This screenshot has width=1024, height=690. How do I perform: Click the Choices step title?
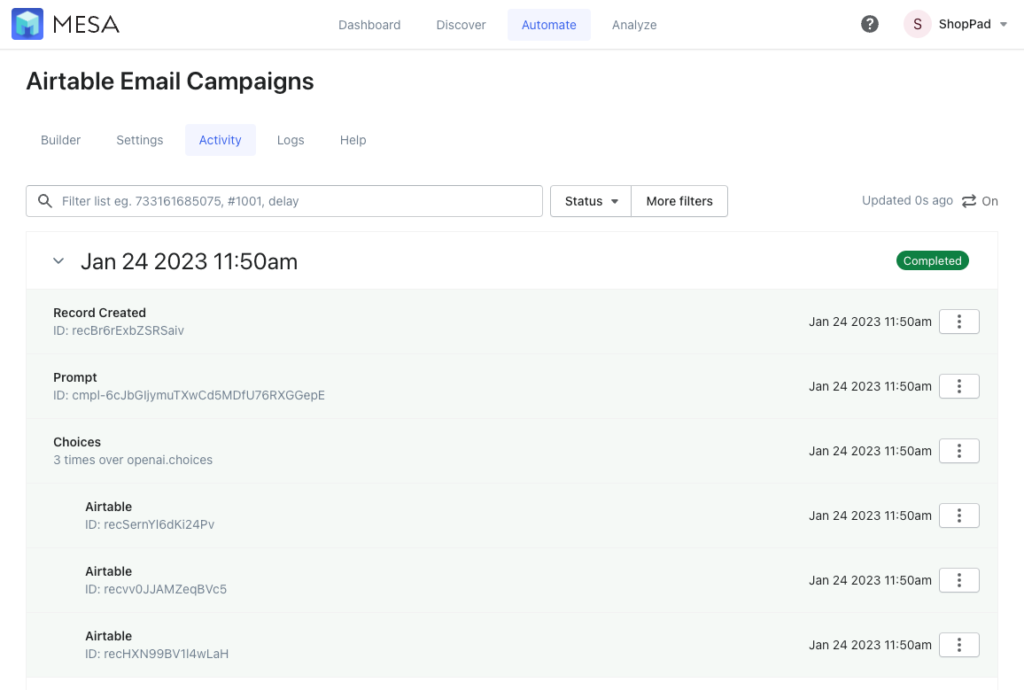pos(77,442)
